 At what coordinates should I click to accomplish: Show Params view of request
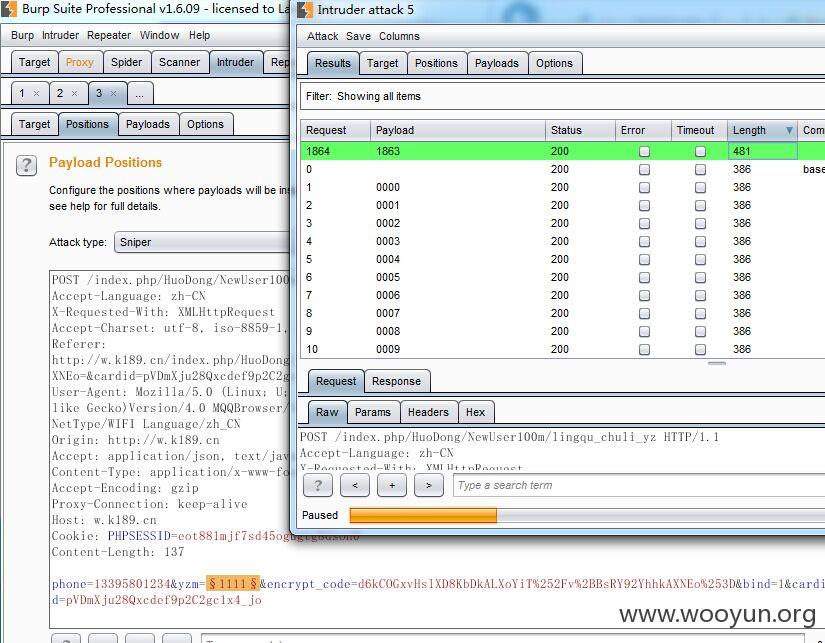tap(373, 412)
